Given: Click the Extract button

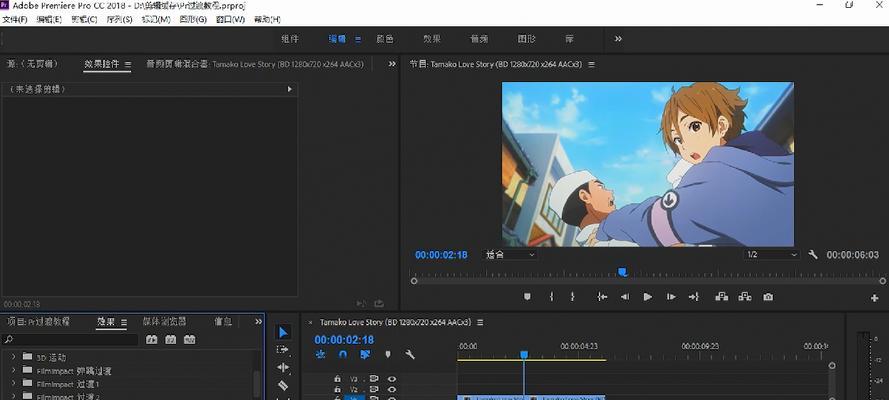Looking at the screenshot, I should tap(745, 296).
